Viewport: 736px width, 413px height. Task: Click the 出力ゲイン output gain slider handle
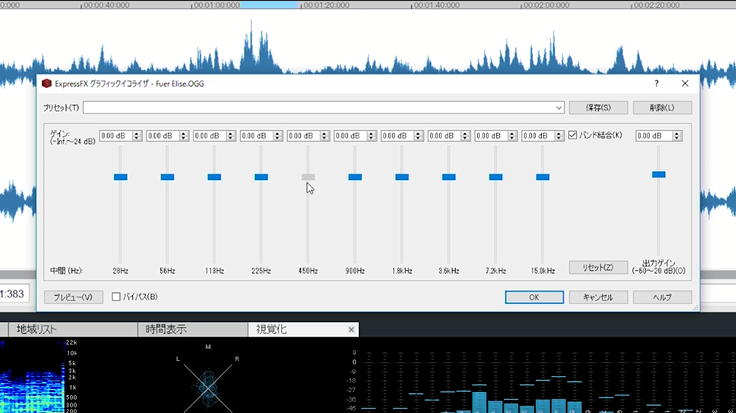(658, 174)
